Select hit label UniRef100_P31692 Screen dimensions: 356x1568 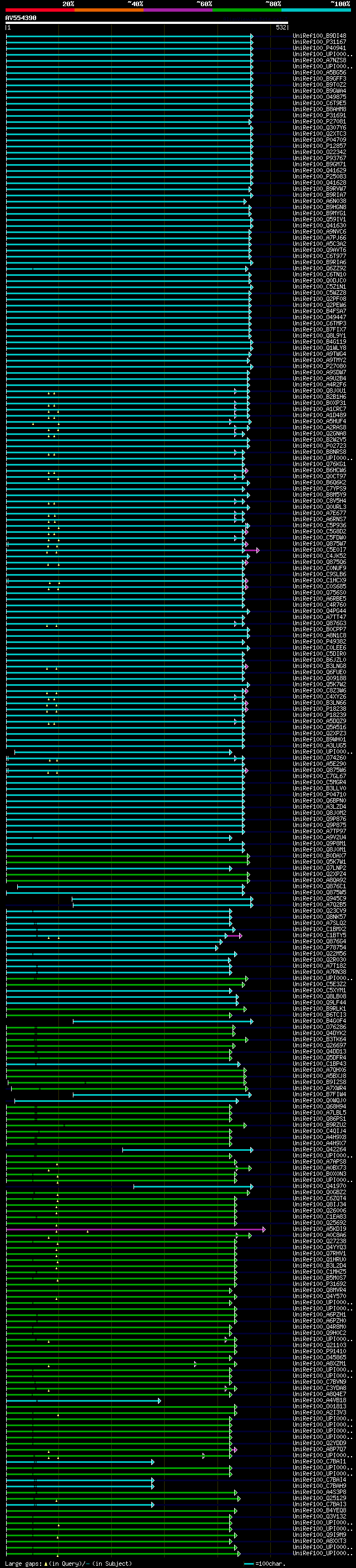coord(319,1284)
